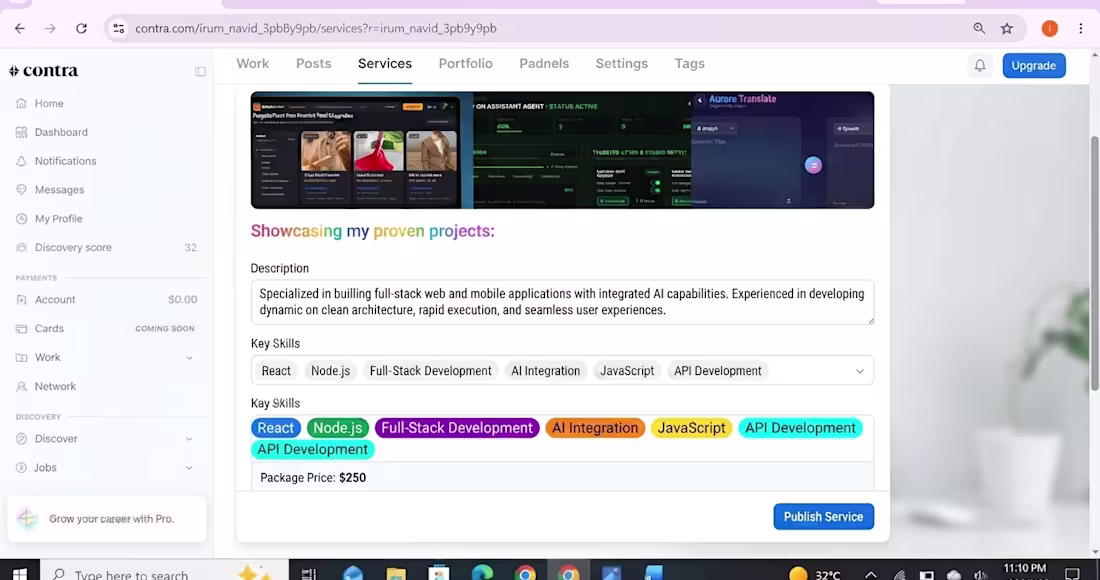Click the gray JavaScript skill chip
Screen dimensions: 1100x580
click(x=626, y=371)
